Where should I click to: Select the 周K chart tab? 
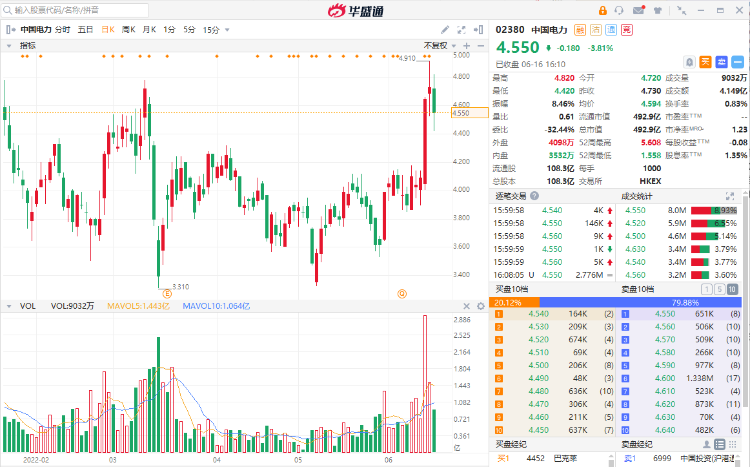point(129,30)
